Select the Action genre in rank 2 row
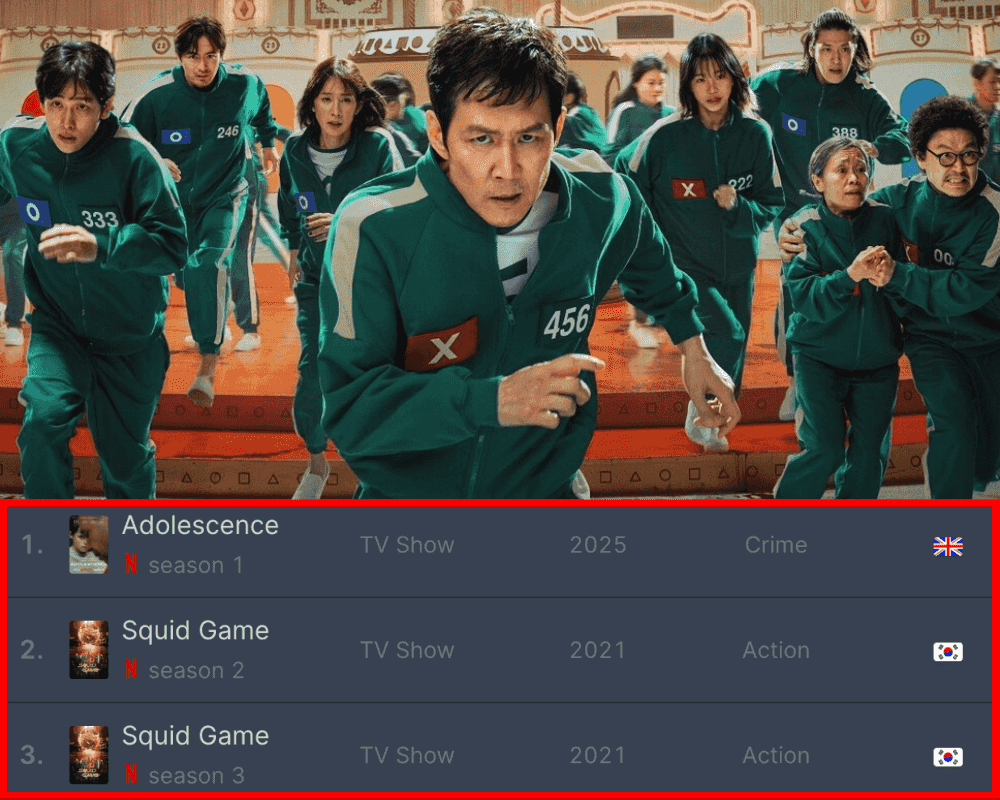This screenshot has width=1000, height=800. 776,650
